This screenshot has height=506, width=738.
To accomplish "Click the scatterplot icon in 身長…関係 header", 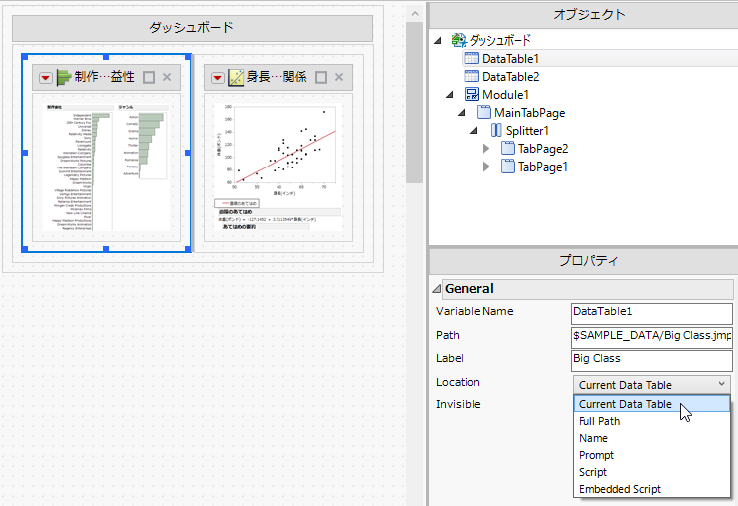I will [236, 77].
